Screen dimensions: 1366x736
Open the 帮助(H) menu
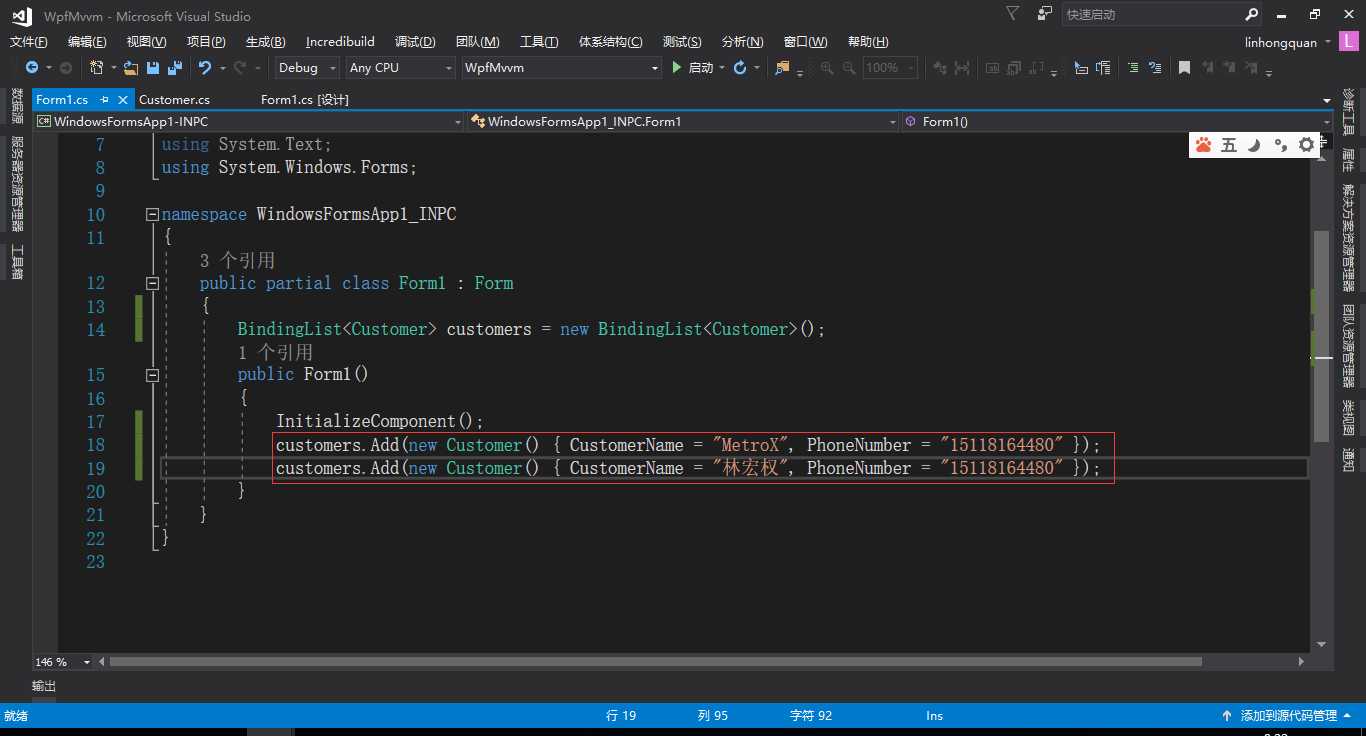(868, 42)
